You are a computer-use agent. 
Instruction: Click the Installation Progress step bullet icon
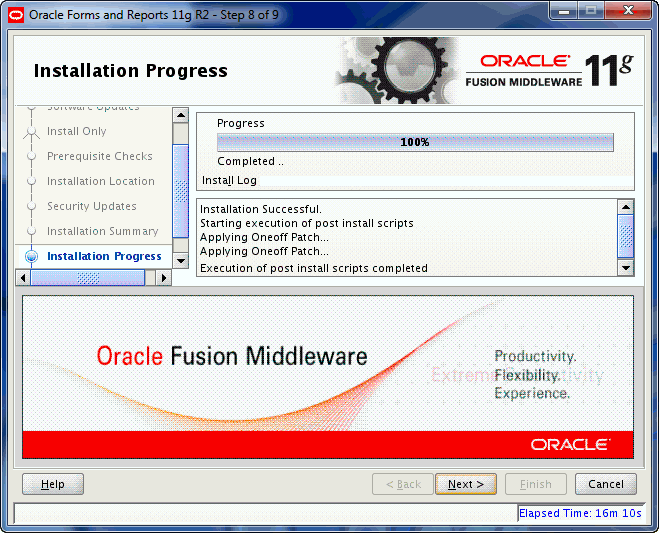(32, 256)
